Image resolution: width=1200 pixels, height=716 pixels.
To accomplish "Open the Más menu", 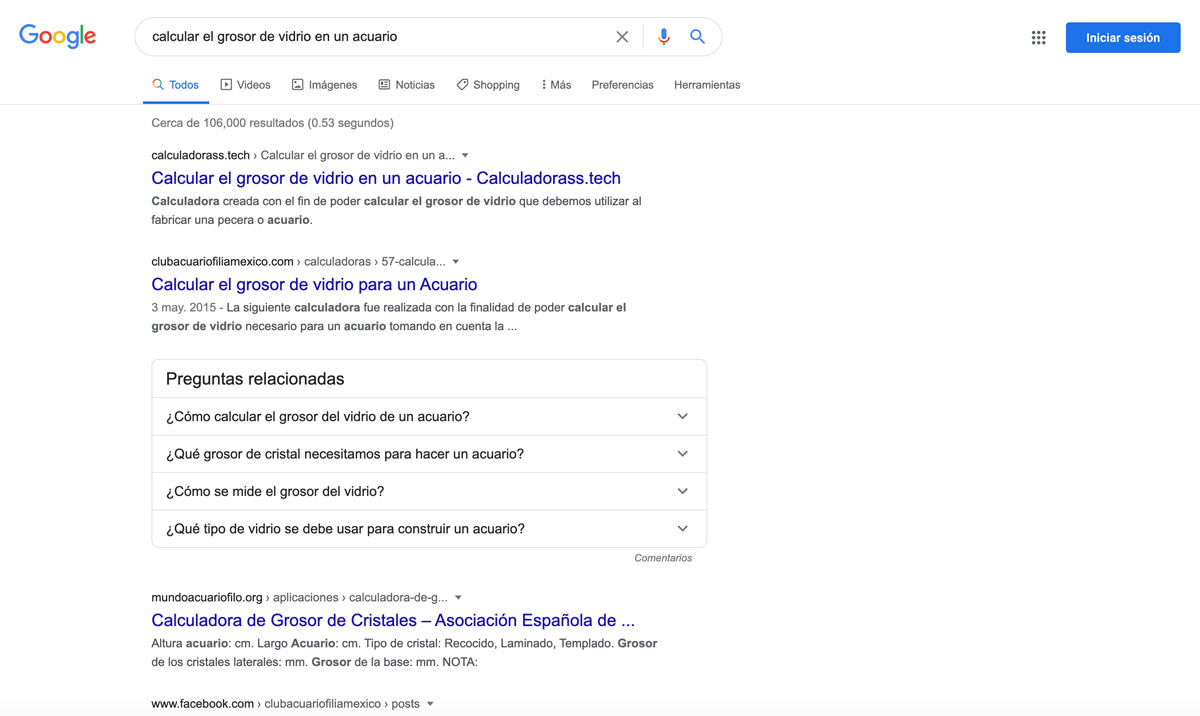I will [556, 85].
